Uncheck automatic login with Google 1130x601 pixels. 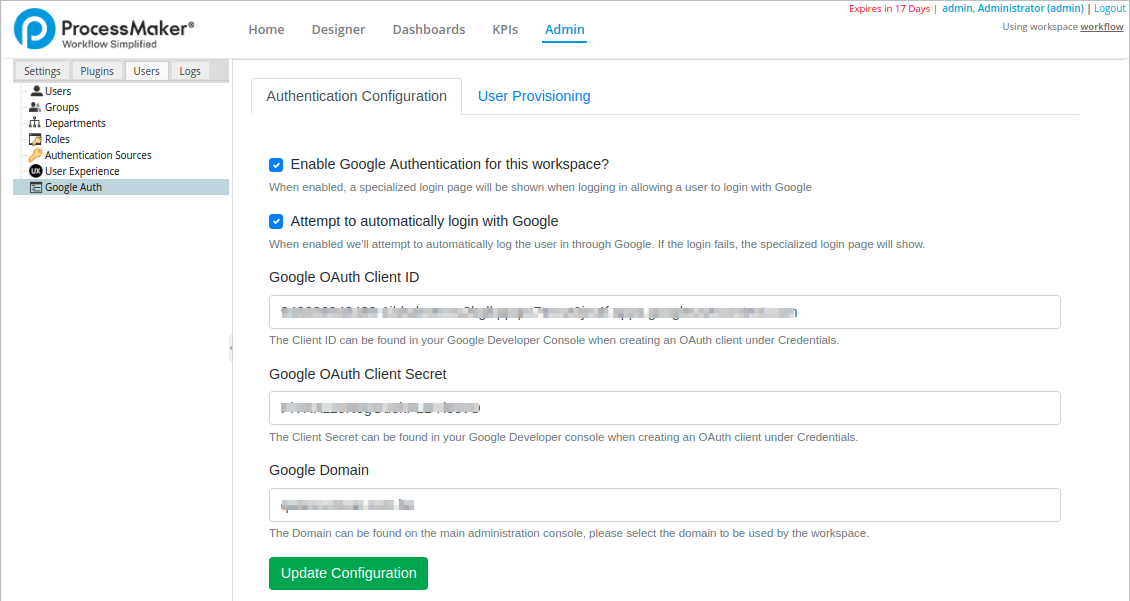point(276,221)
